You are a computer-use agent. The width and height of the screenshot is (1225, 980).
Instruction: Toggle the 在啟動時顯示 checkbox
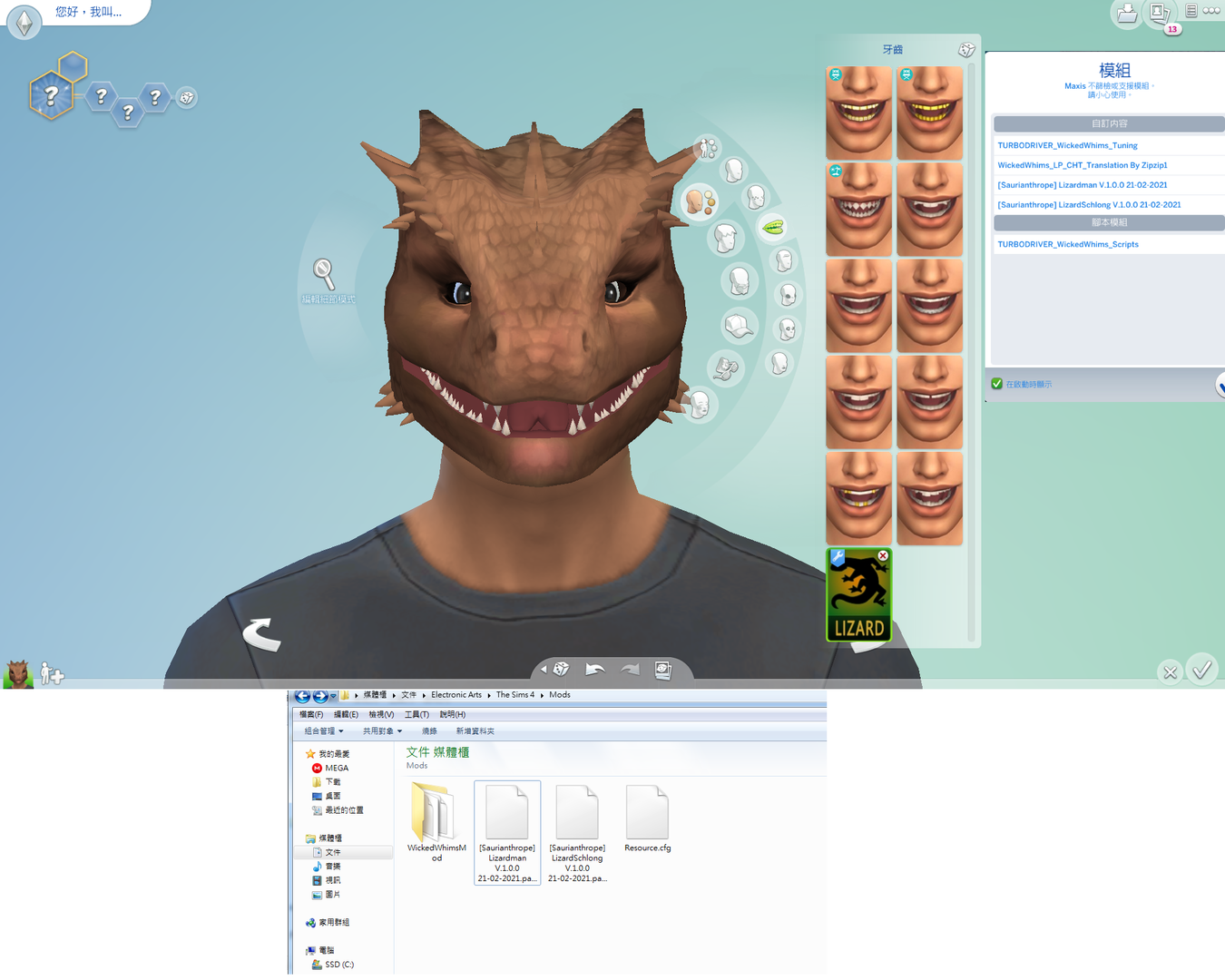point(997,384)
